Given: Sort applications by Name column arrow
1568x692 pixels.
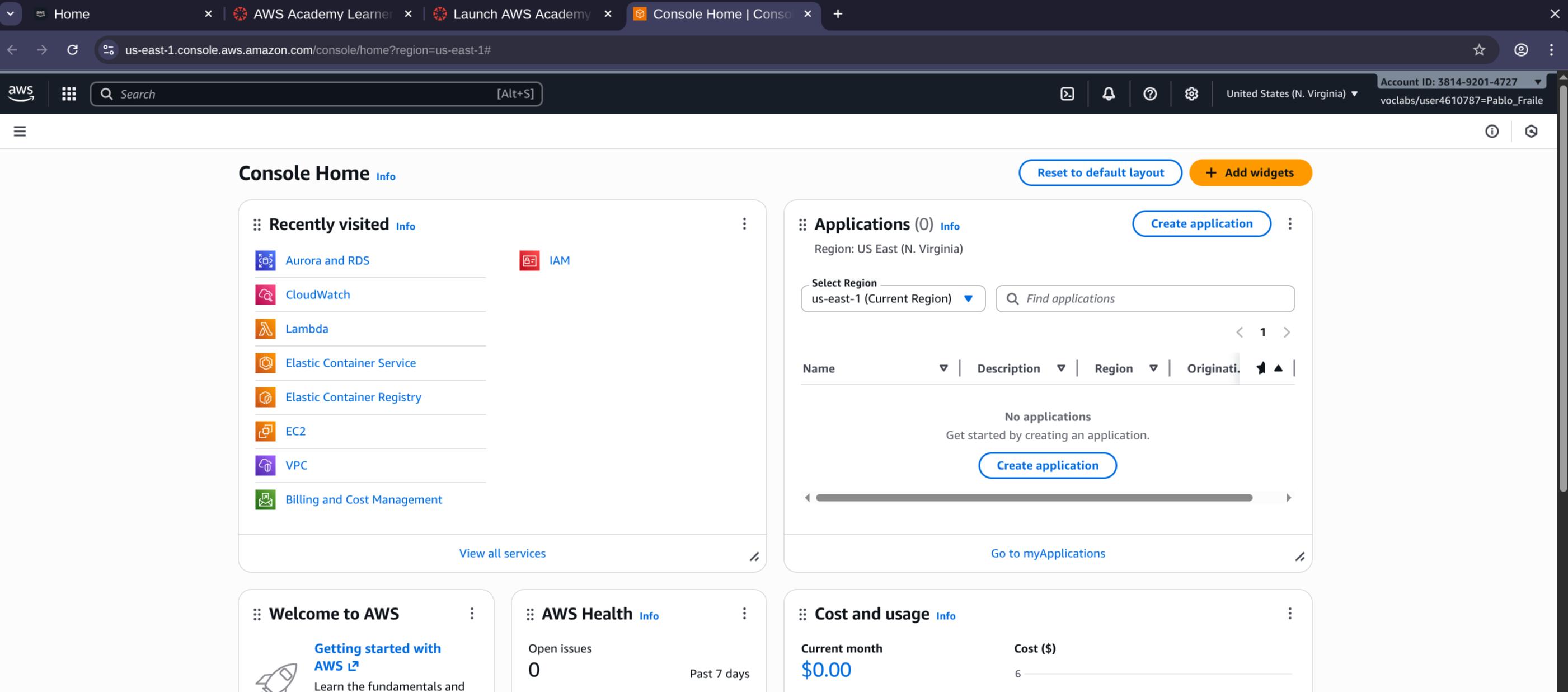Looking at the screenshot, I should pyautogui.click(x=943, y=368).
